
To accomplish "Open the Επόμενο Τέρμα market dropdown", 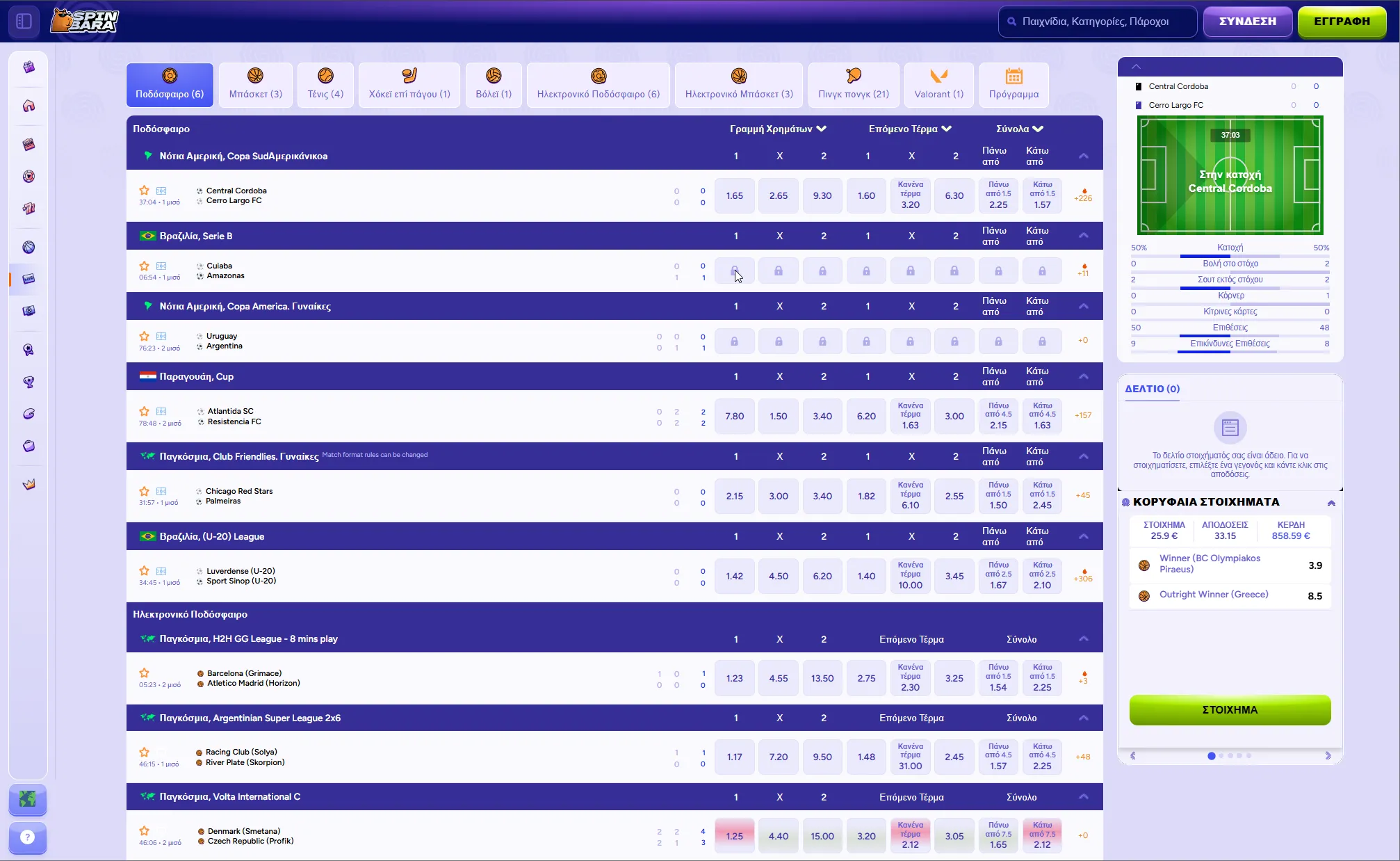I will point(910,129).
